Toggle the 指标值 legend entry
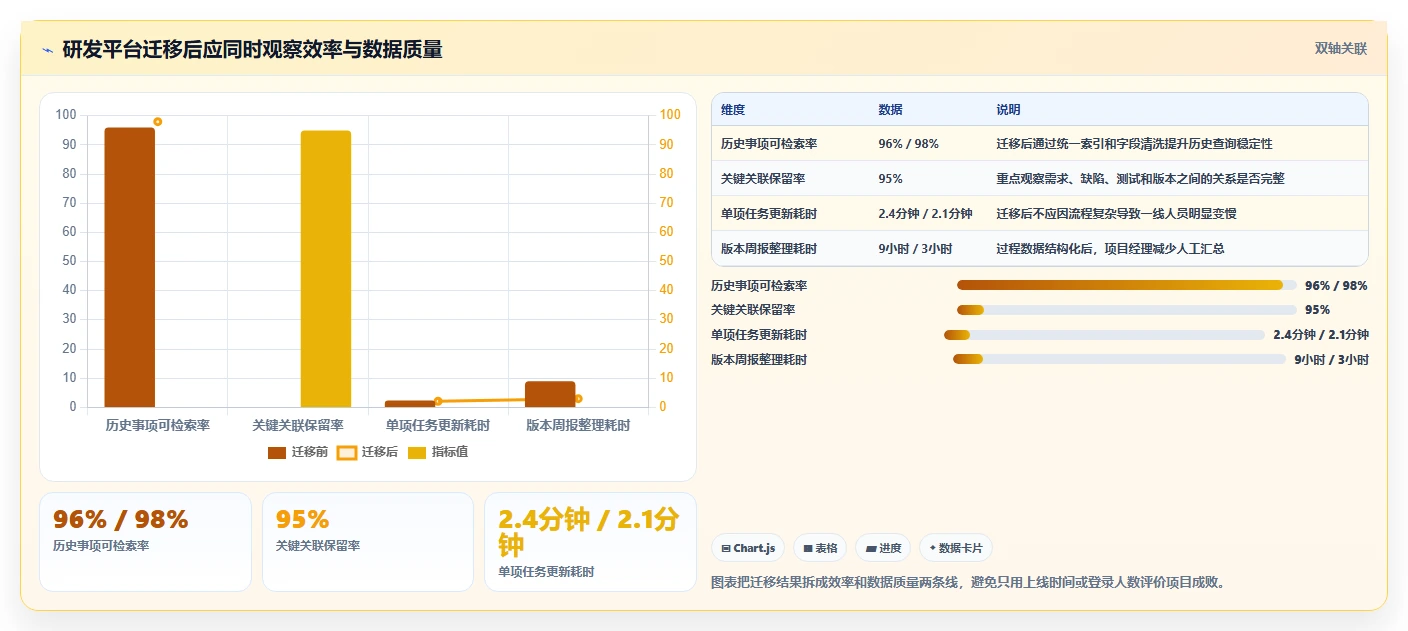 (x=438, y=452)
